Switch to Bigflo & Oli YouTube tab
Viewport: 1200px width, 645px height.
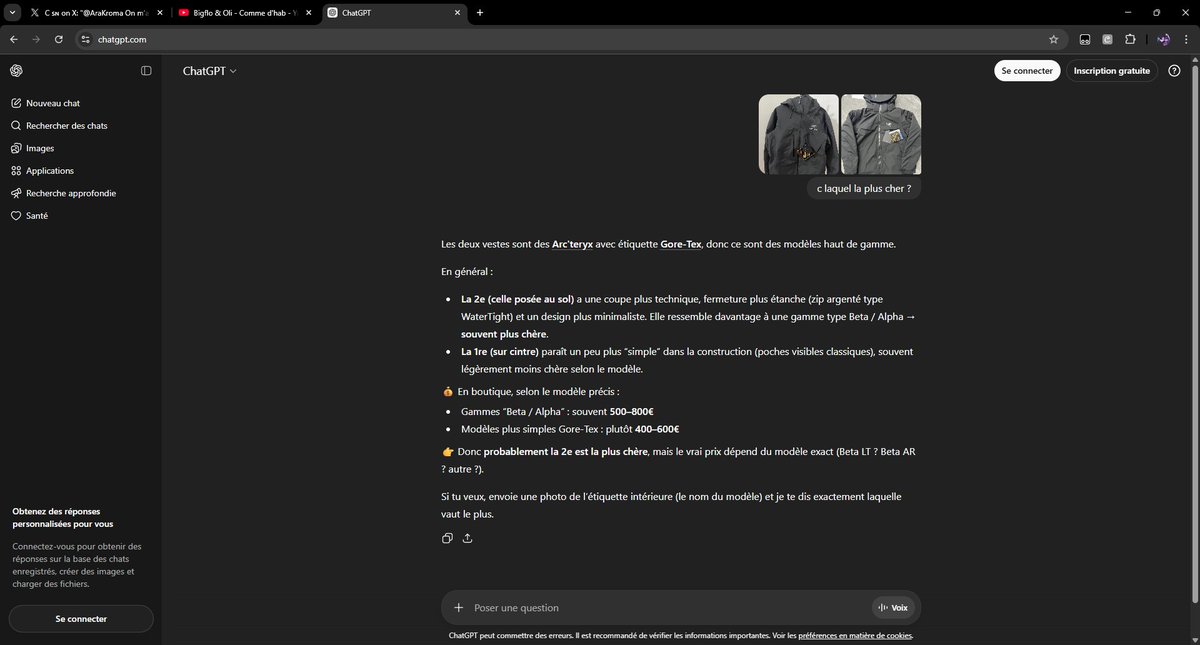(245, 12)
